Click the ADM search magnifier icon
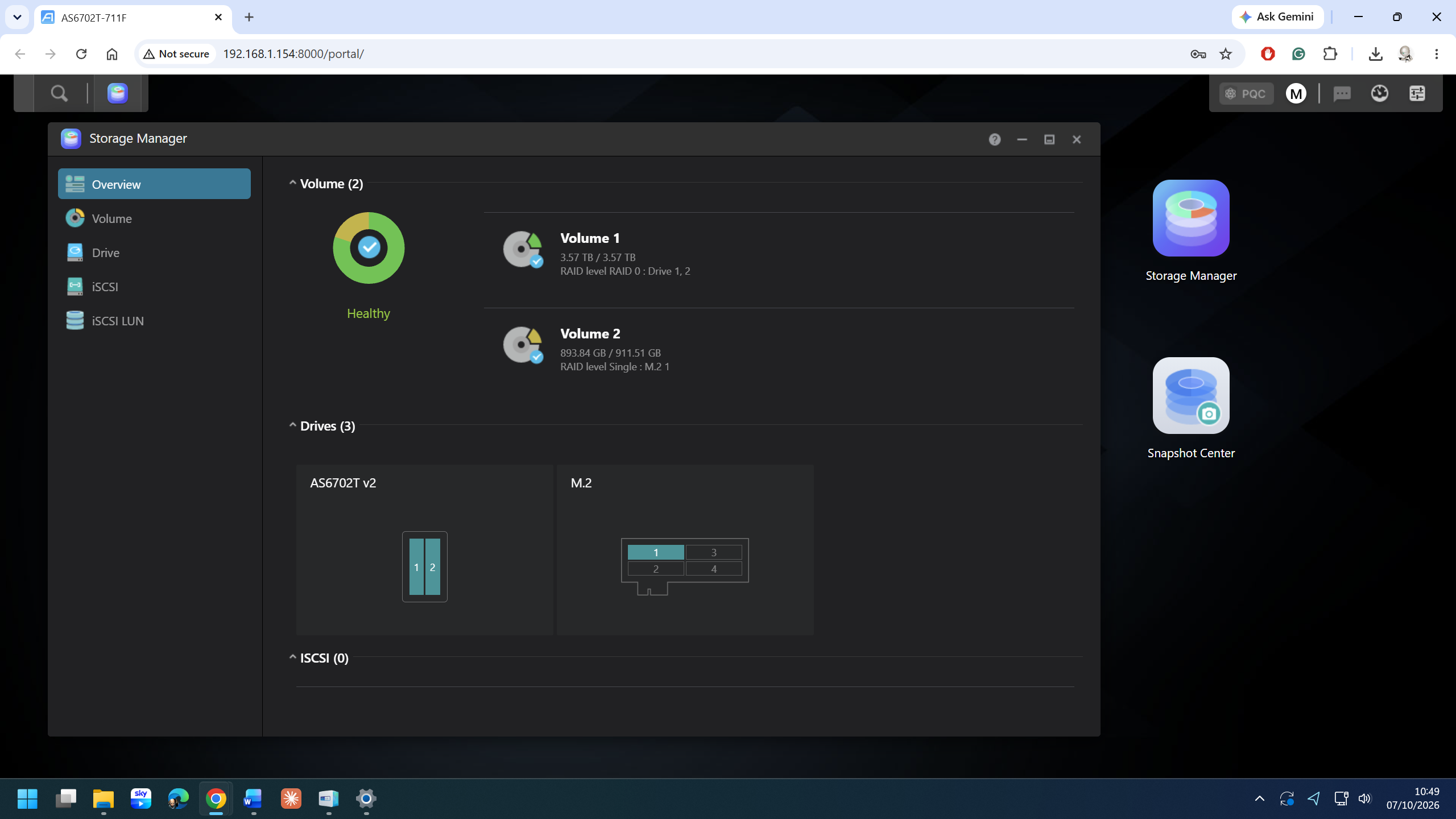The height and width of the screenshot is (819, 1456). (59, 93)
